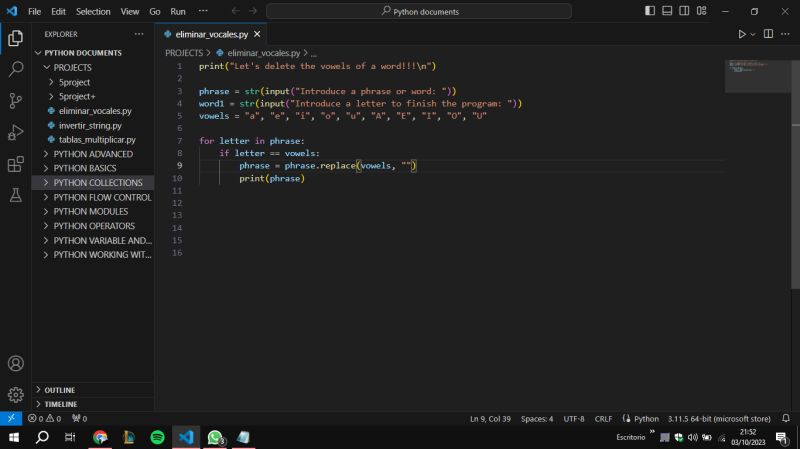Open the File menu
The width and height of the screenshot is (800, 449).
(34, 11)
